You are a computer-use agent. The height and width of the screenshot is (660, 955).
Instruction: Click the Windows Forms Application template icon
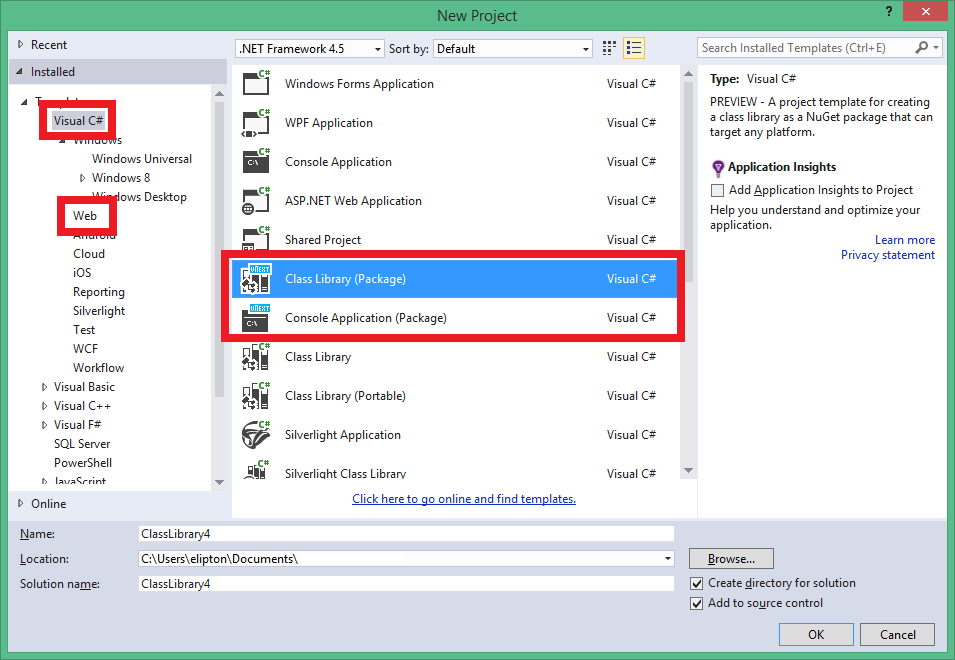pos(256,83)
